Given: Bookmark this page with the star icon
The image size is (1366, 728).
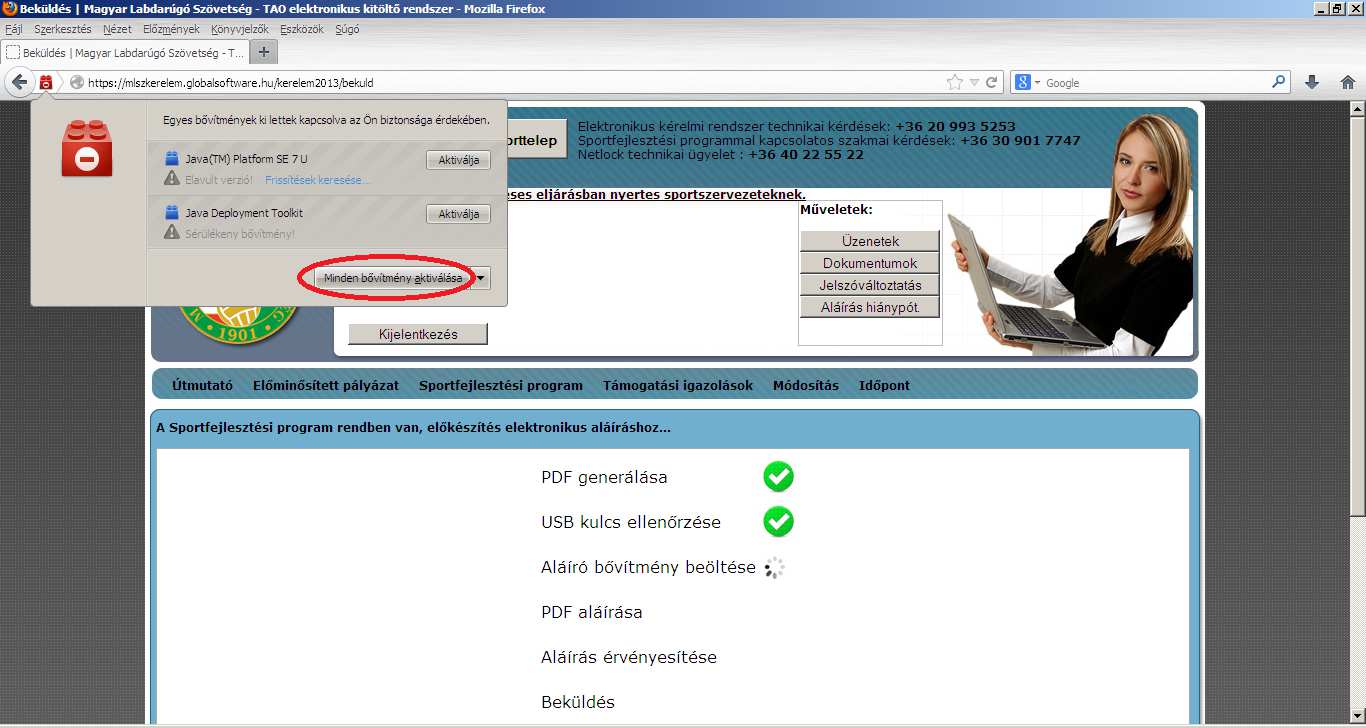Looking at the screenshot, I should [x=955, y=83].
